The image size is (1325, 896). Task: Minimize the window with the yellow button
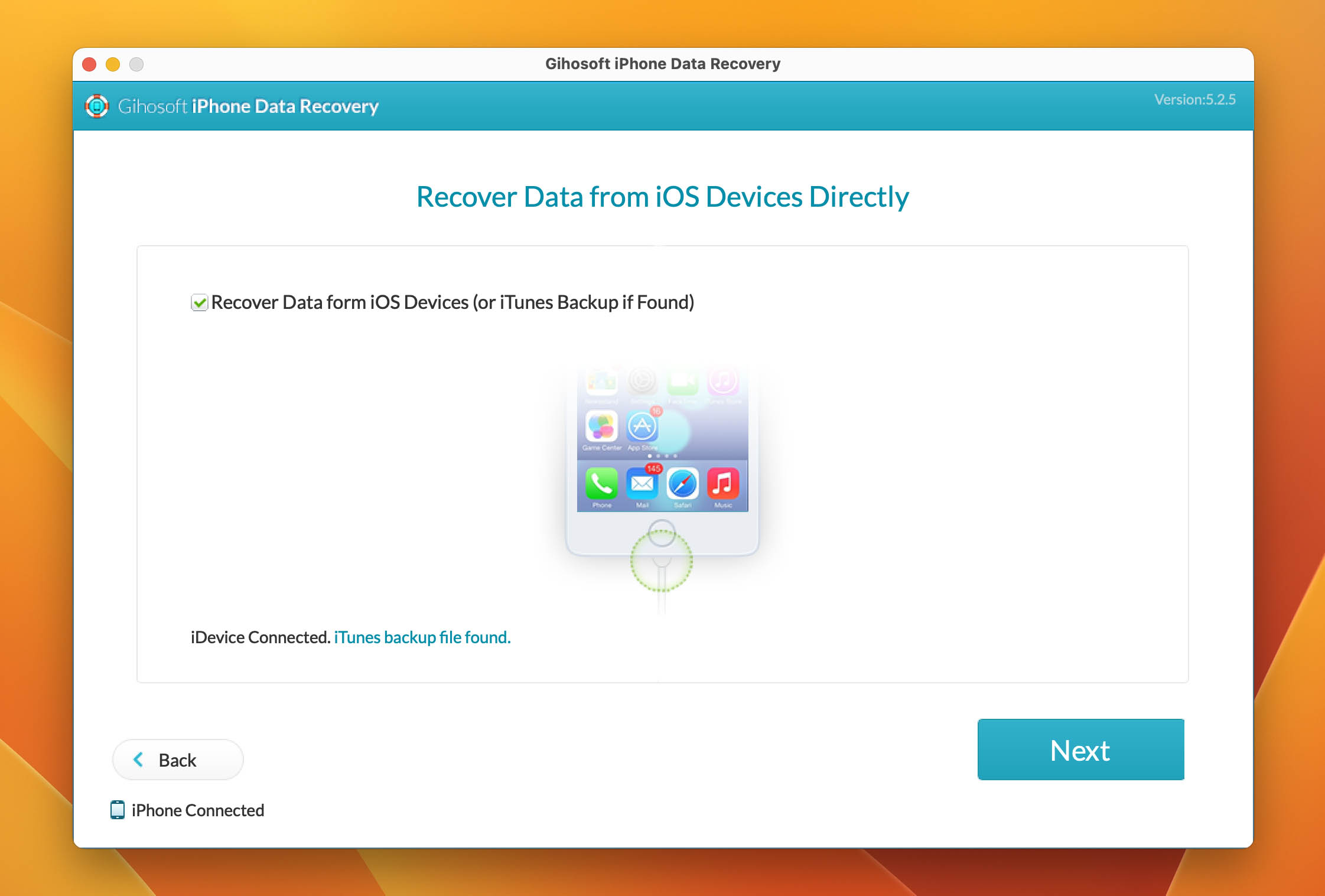pyautogui.click(x=113, y=64)
